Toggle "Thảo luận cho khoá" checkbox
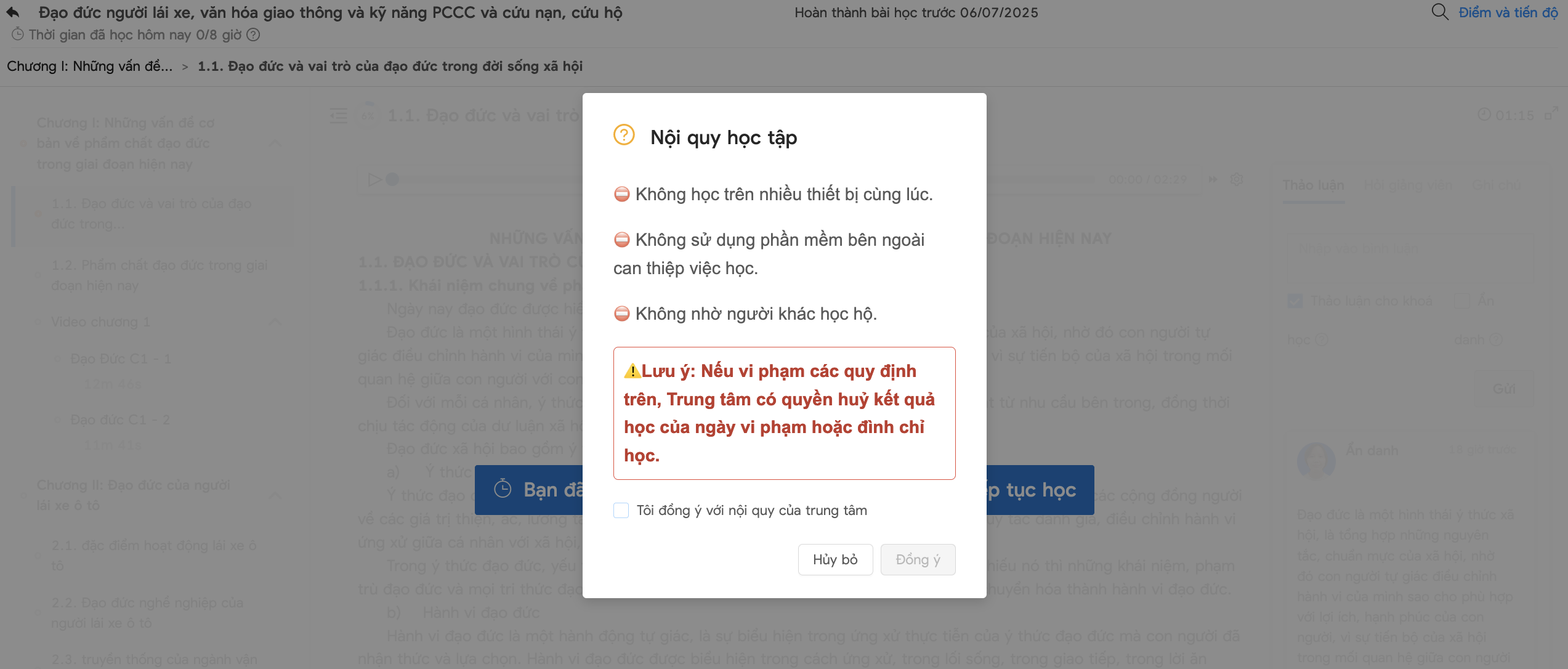This screenshot has width=1568, height=669. point(1295,301)
